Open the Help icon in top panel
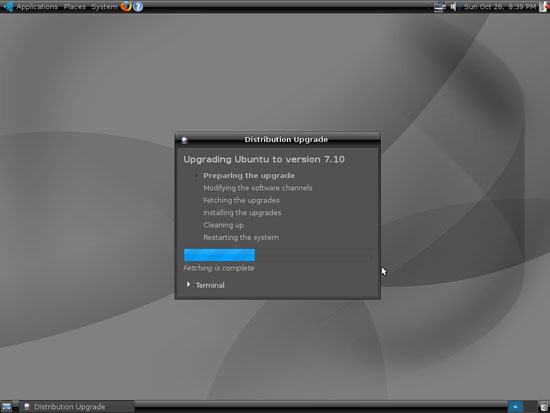Screen dimensions: 550x413 138,6
